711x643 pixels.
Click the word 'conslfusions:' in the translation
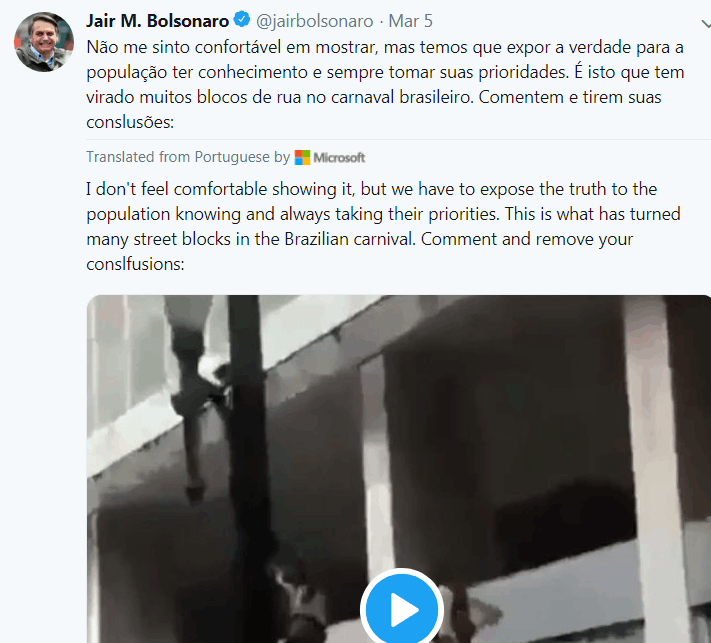138,266
